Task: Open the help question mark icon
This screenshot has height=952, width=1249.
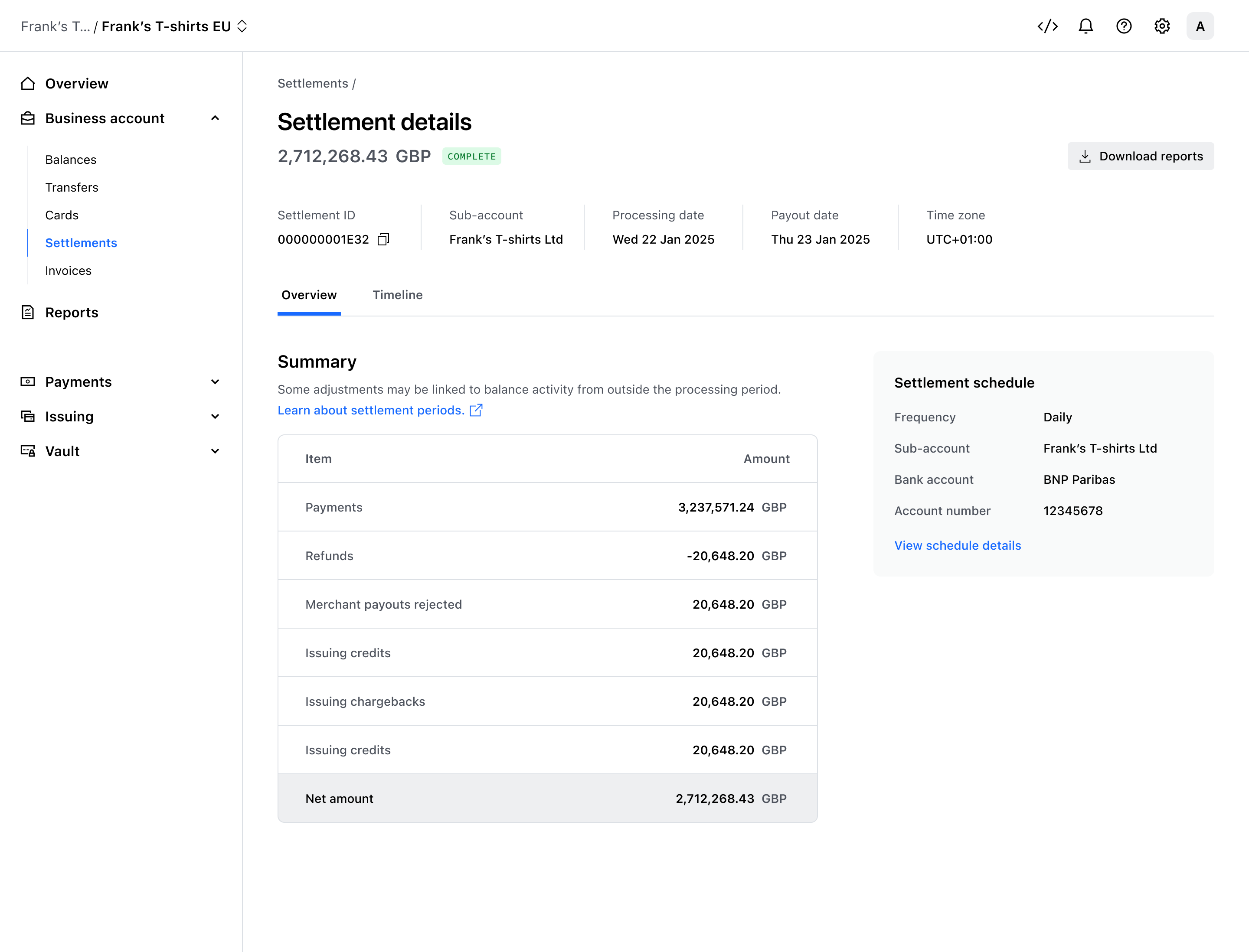Action: (x=1123, y=26)
